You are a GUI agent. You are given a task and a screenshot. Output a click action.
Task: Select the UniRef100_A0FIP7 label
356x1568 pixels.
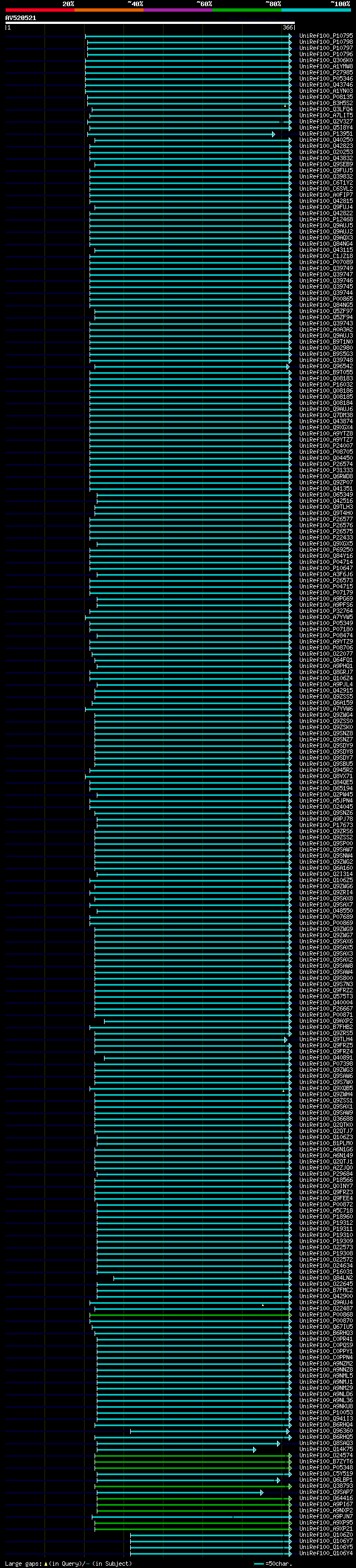coord(325,195)
